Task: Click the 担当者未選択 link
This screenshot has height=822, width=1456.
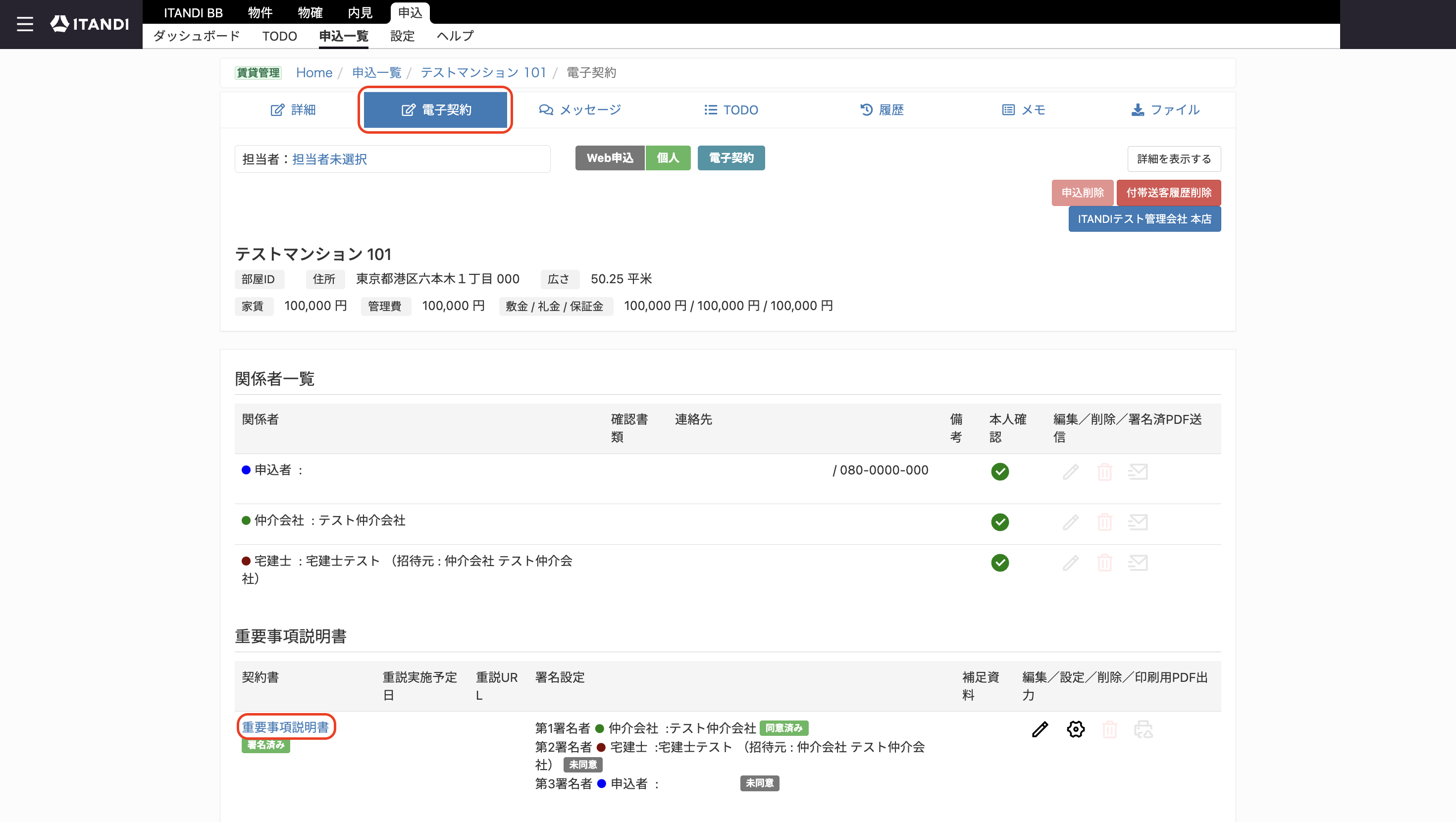Action: 329,159
